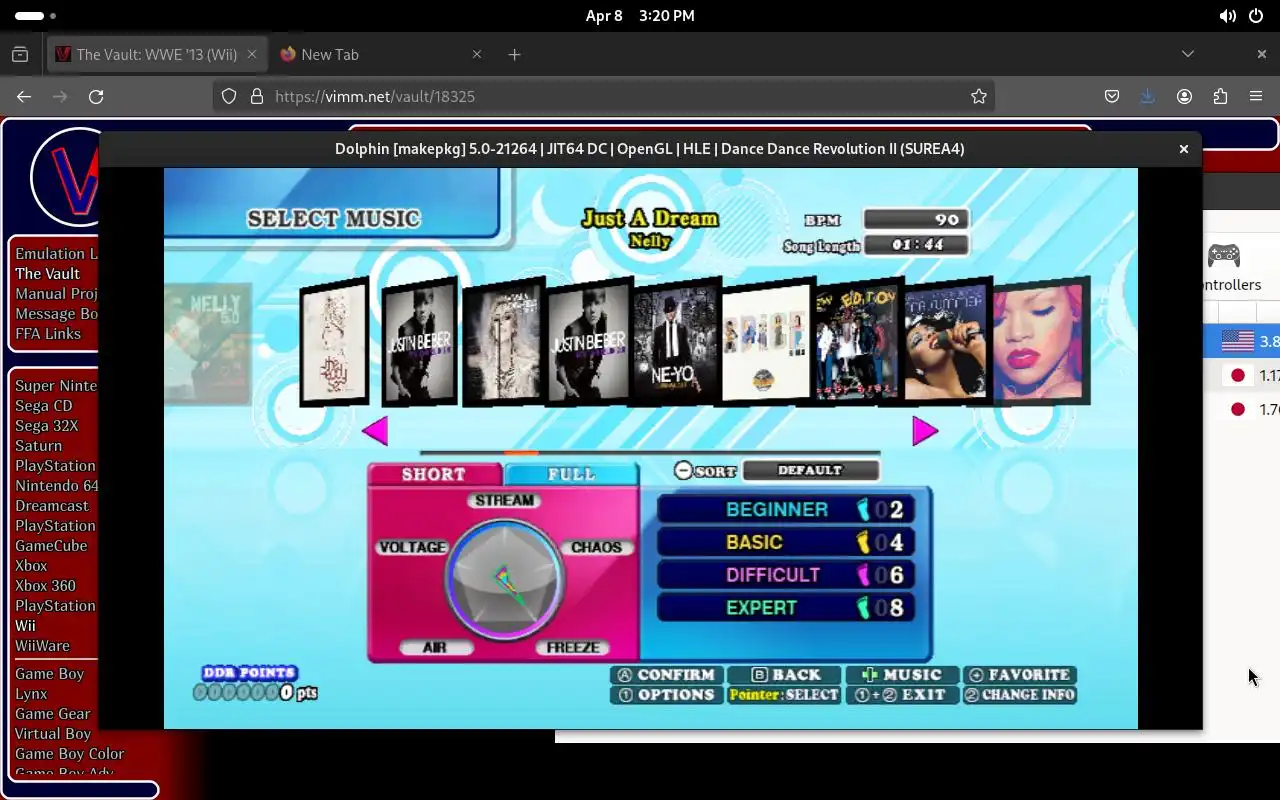Select the SHORT tab in game panel
1280x800 pixels.
click(x=434, y=474)
